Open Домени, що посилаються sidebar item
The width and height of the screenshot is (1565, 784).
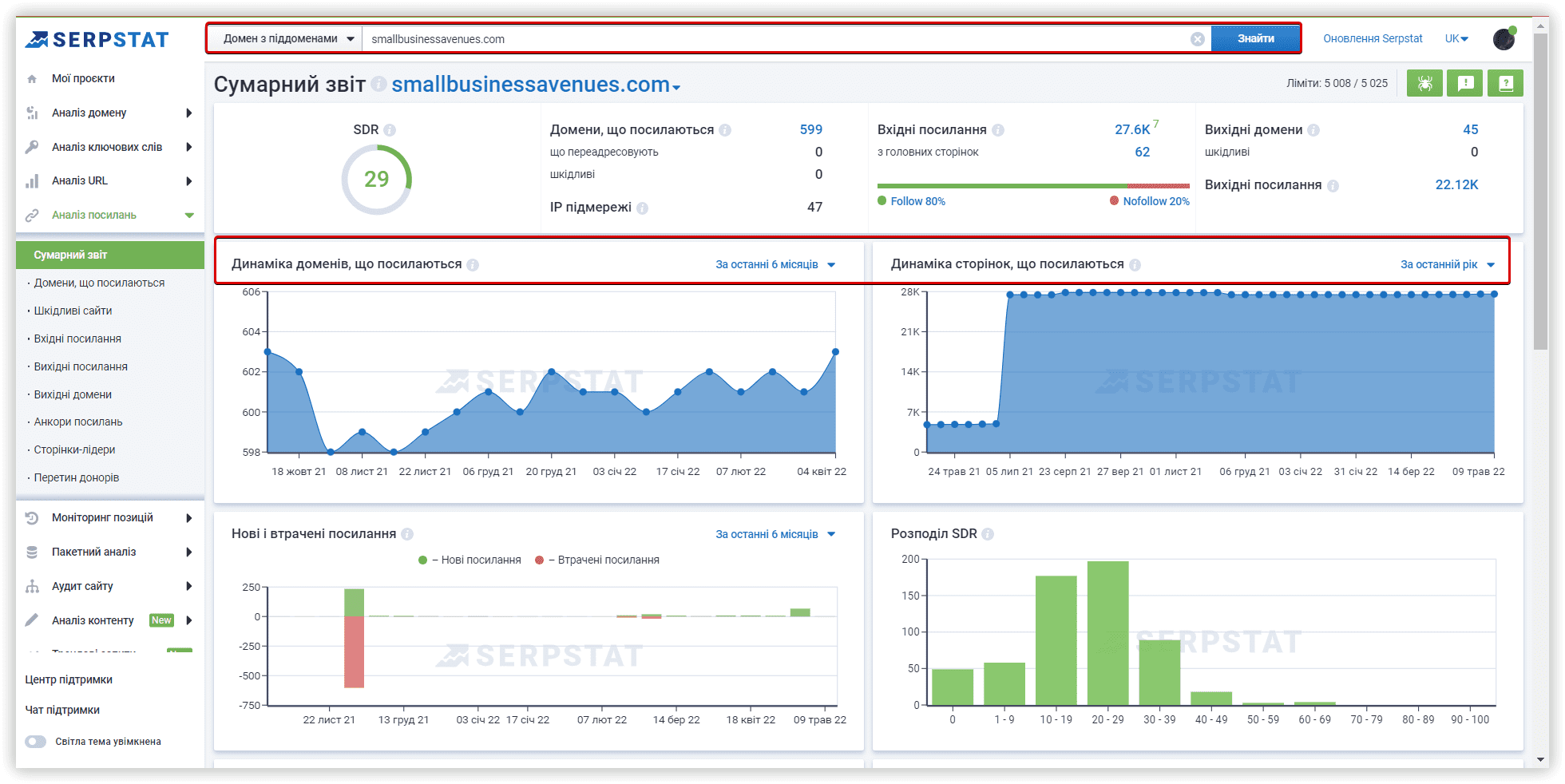pos(99,283)
